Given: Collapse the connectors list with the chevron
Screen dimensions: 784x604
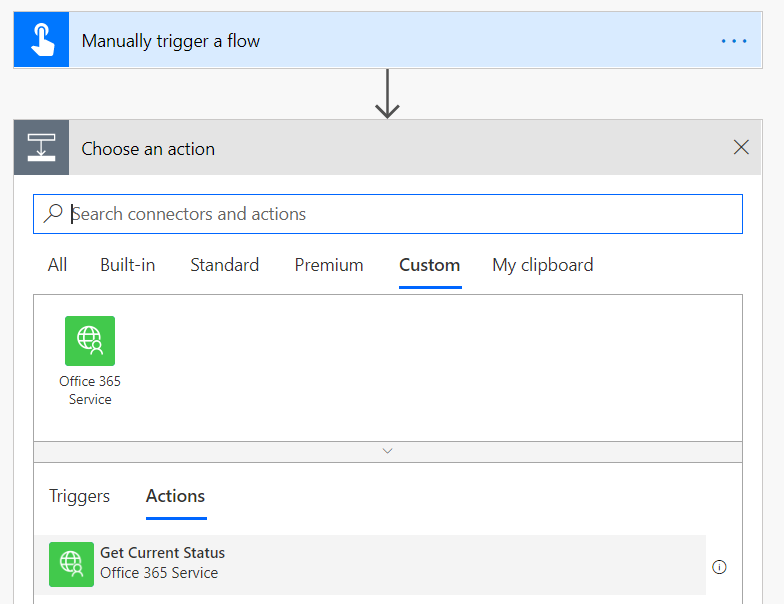Looking at the screenshot, I should 388,451.
